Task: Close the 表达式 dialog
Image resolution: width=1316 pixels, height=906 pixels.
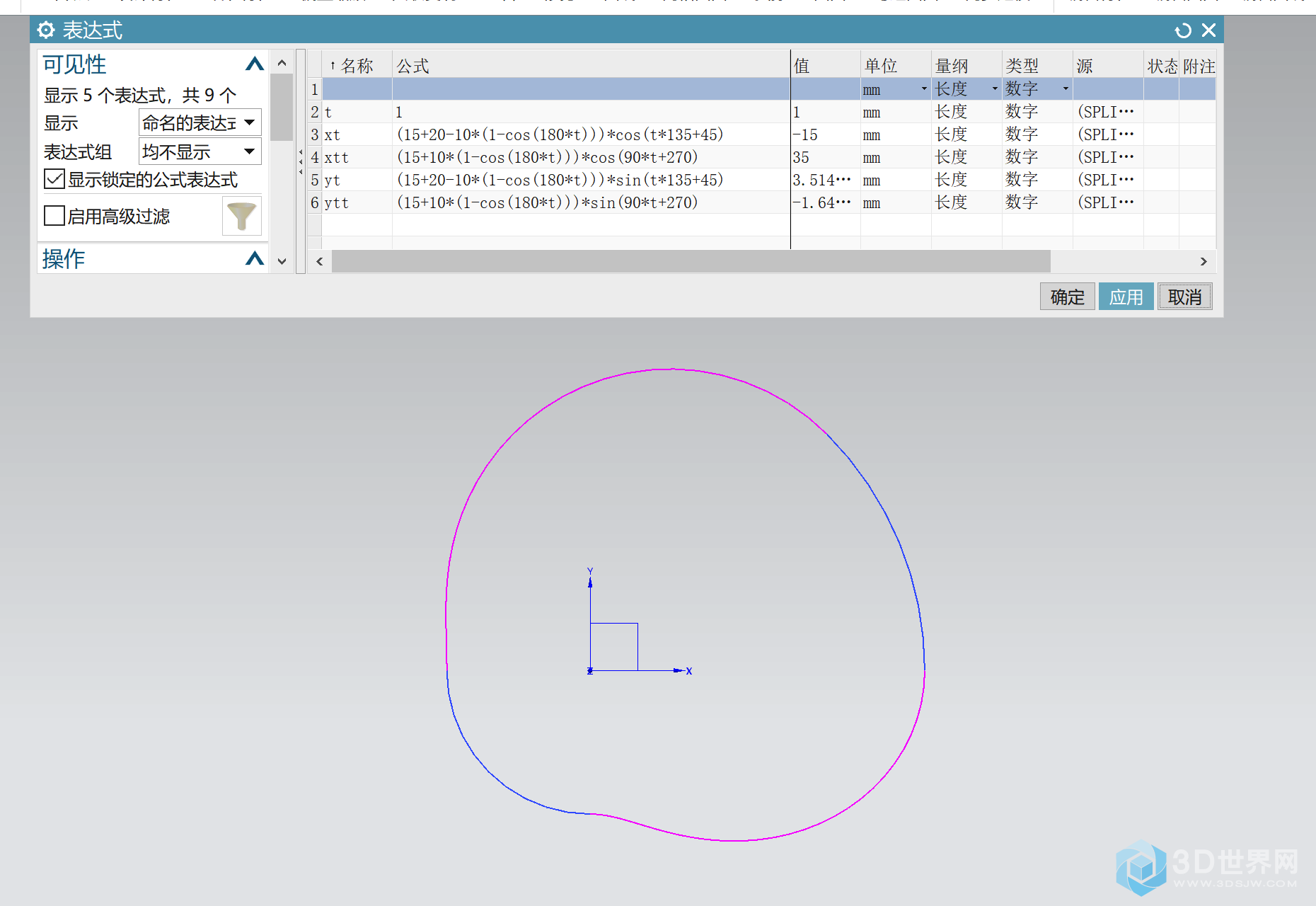Action: [x=1208, y=30]
